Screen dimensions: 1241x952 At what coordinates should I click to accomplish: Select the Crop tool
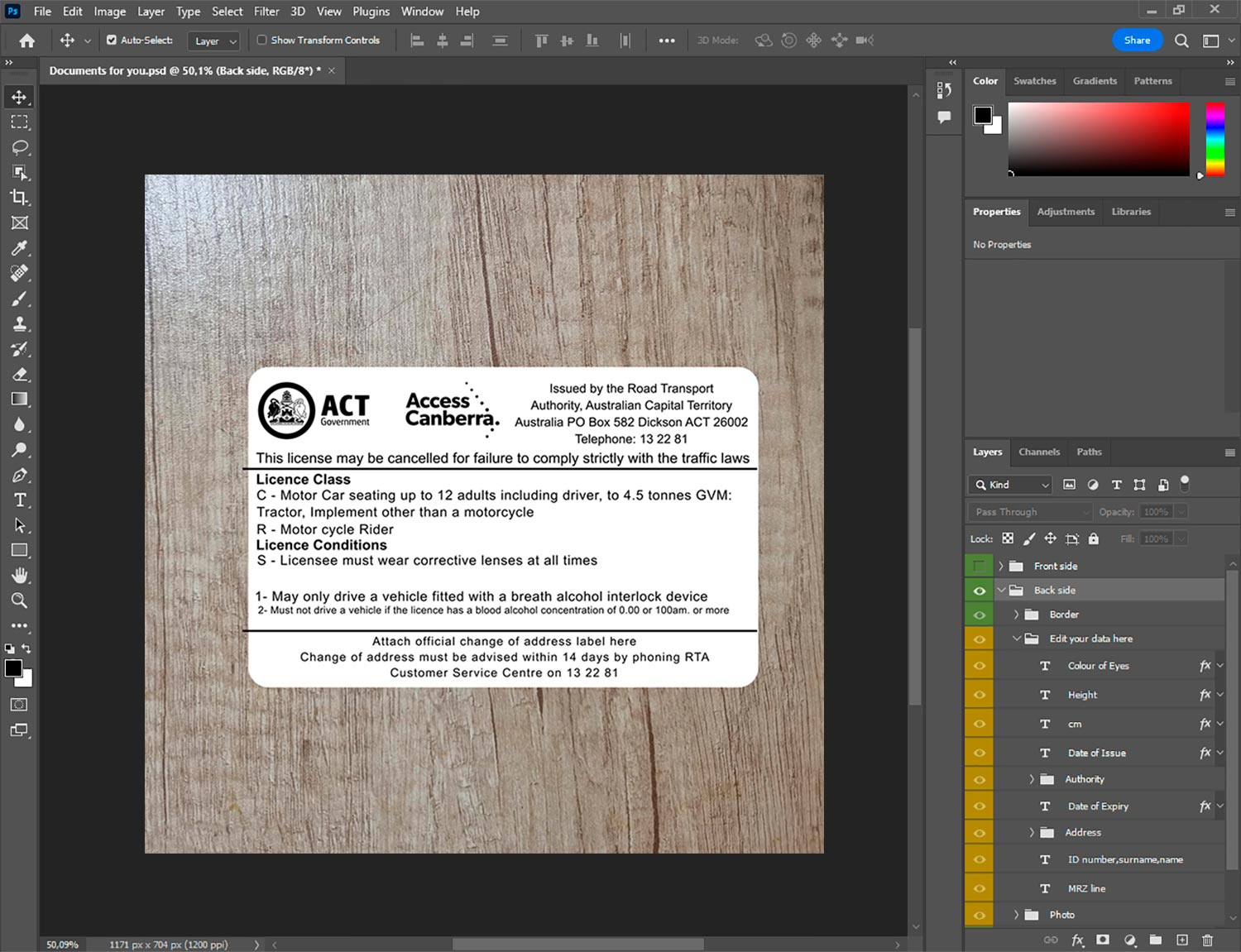tap(19, 198)
